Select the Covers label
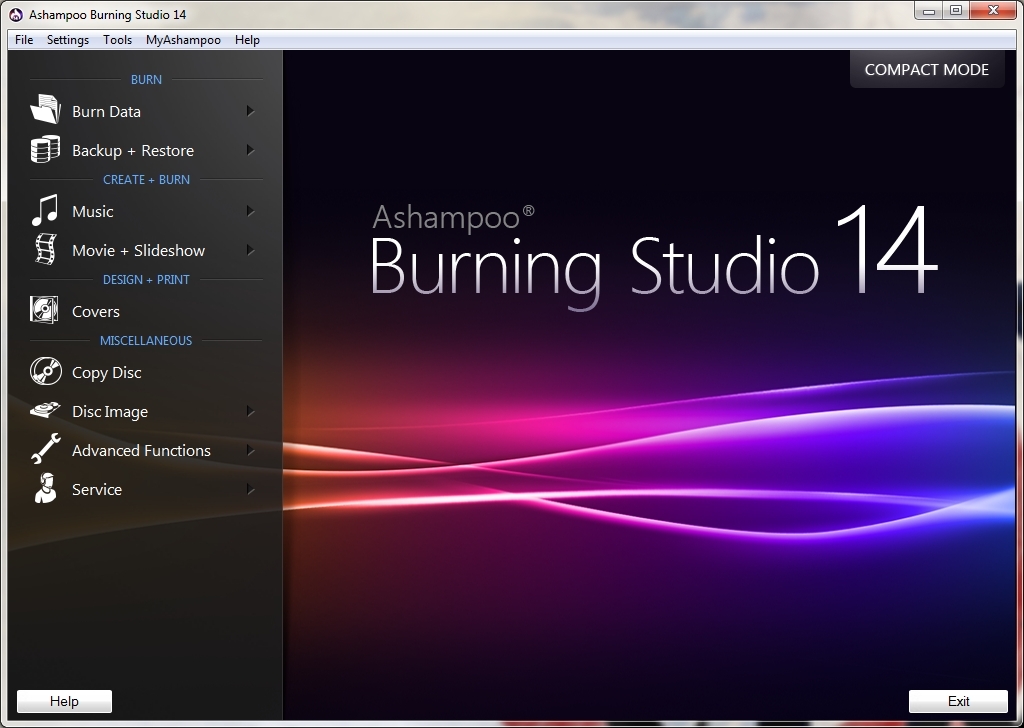 [x=96, y=312]
